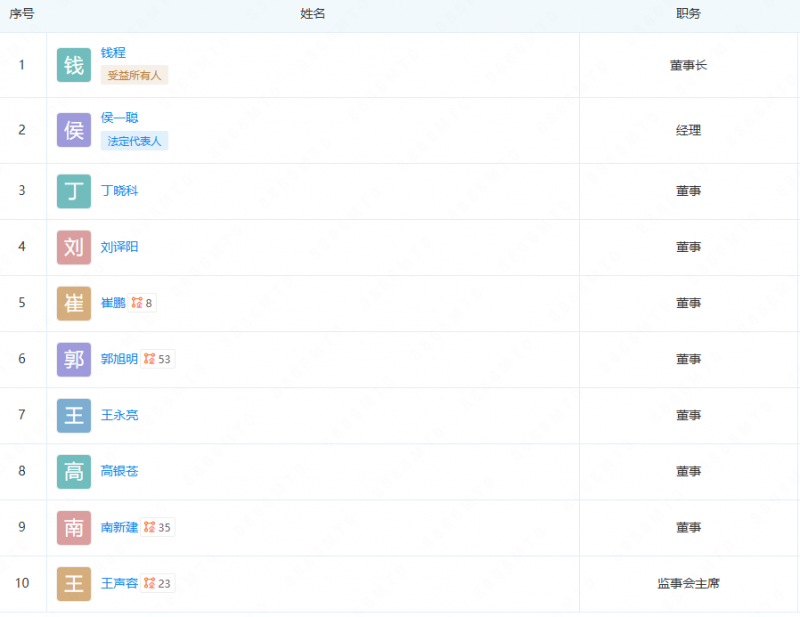Click the 职务 column header
Viewport: 800px width, 617px height.
point(688,14)
